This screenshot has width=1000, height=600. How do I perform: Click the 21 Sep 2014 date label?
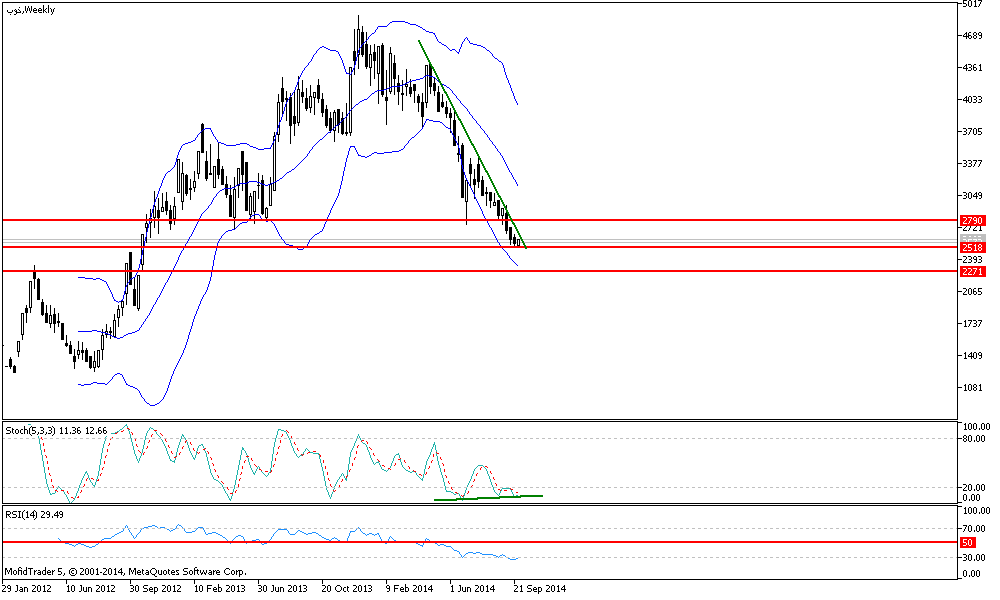pyautogui.click(x=540, y=589)
